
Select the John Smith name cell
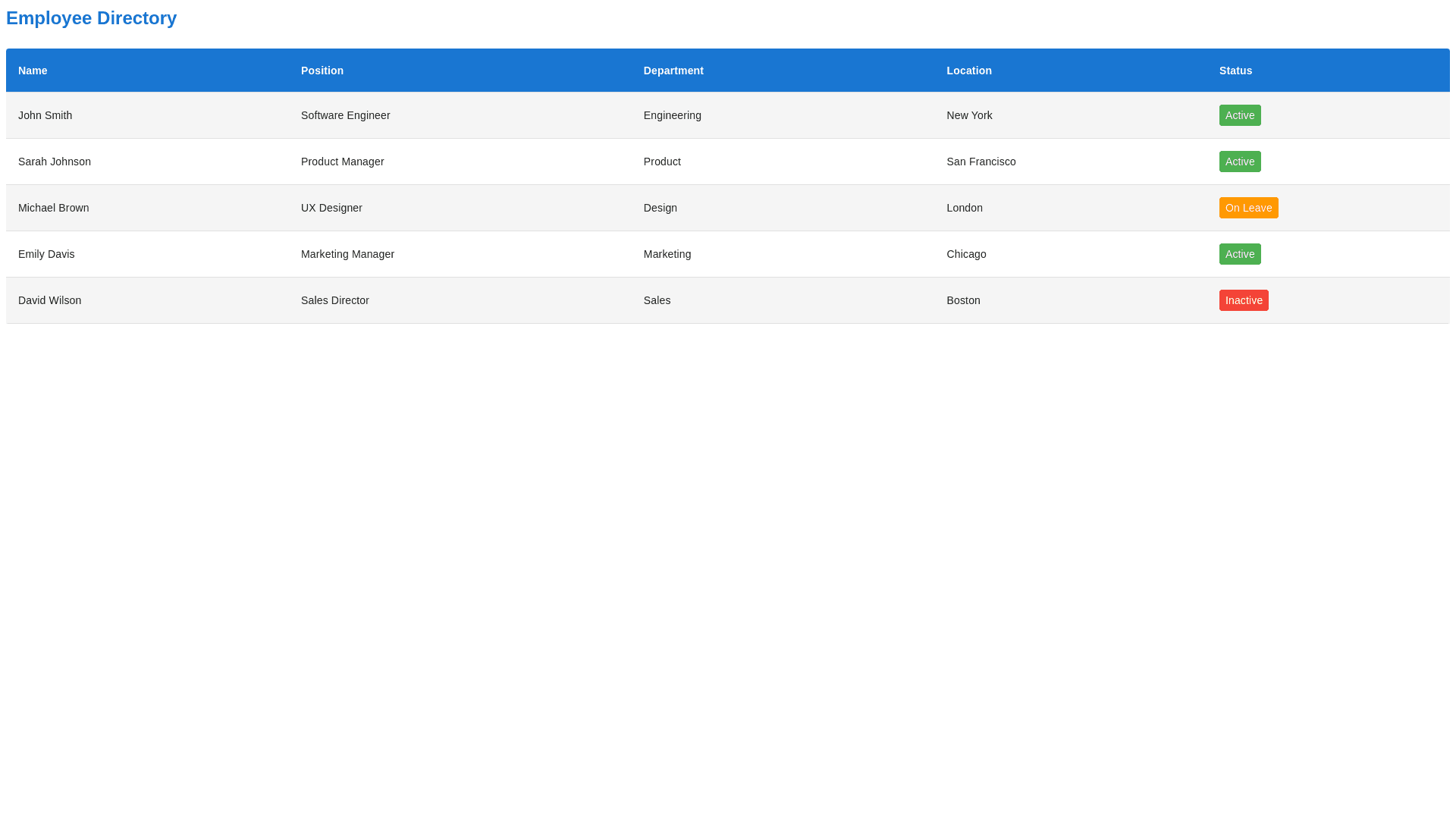[45, 115]
